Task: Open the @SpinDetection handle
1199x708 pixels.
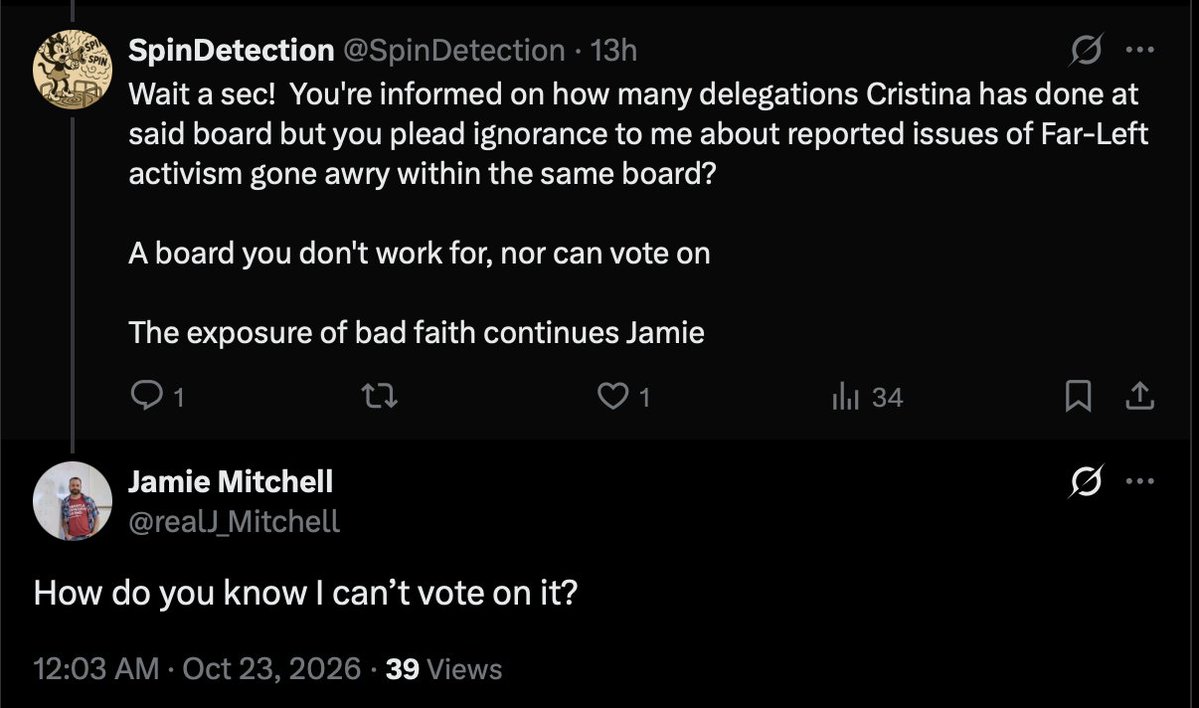Action: [x=454, y=50]
